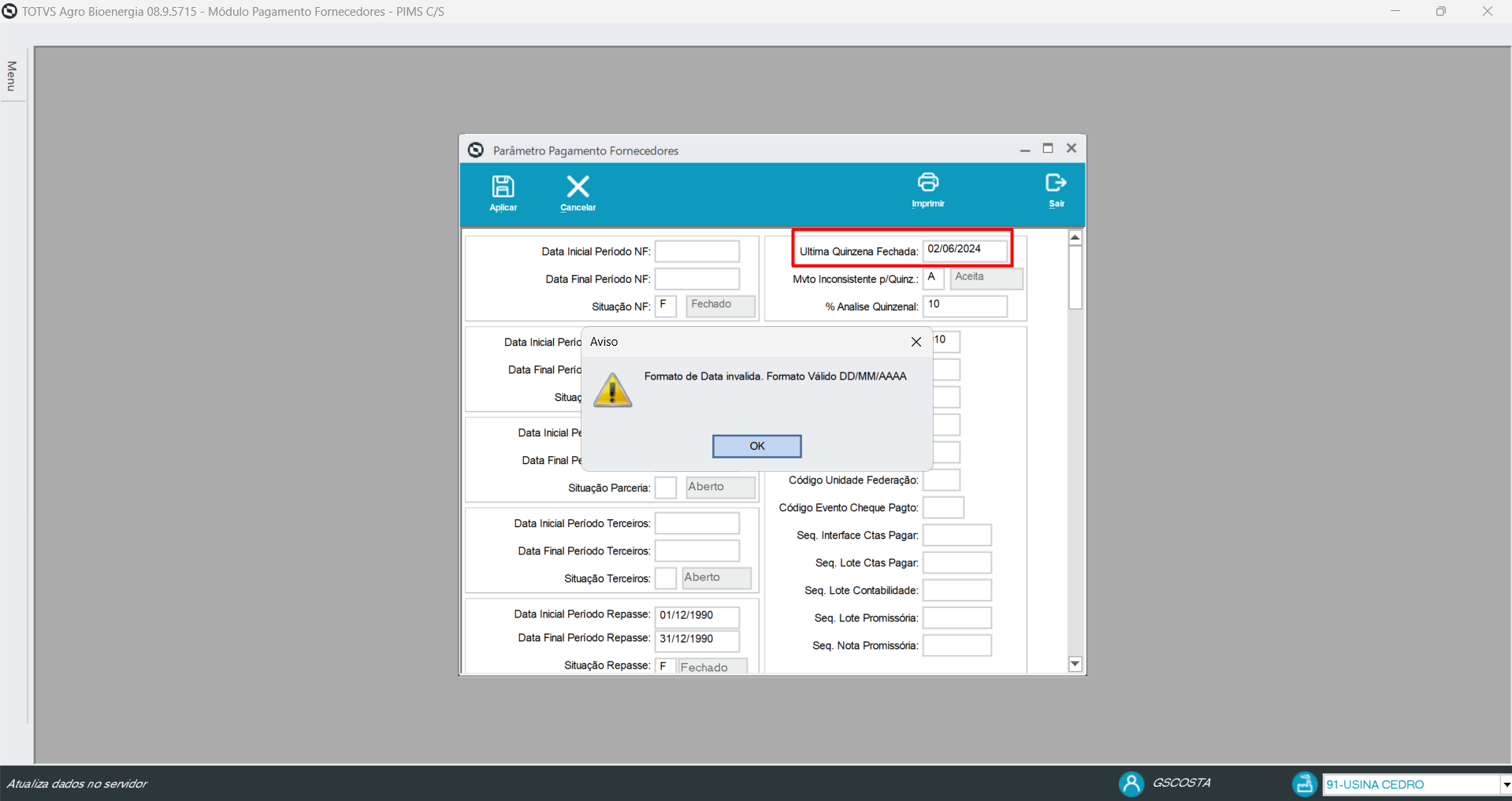Click the Seq. Lote Ctas Pagar field

click(957, 562)
